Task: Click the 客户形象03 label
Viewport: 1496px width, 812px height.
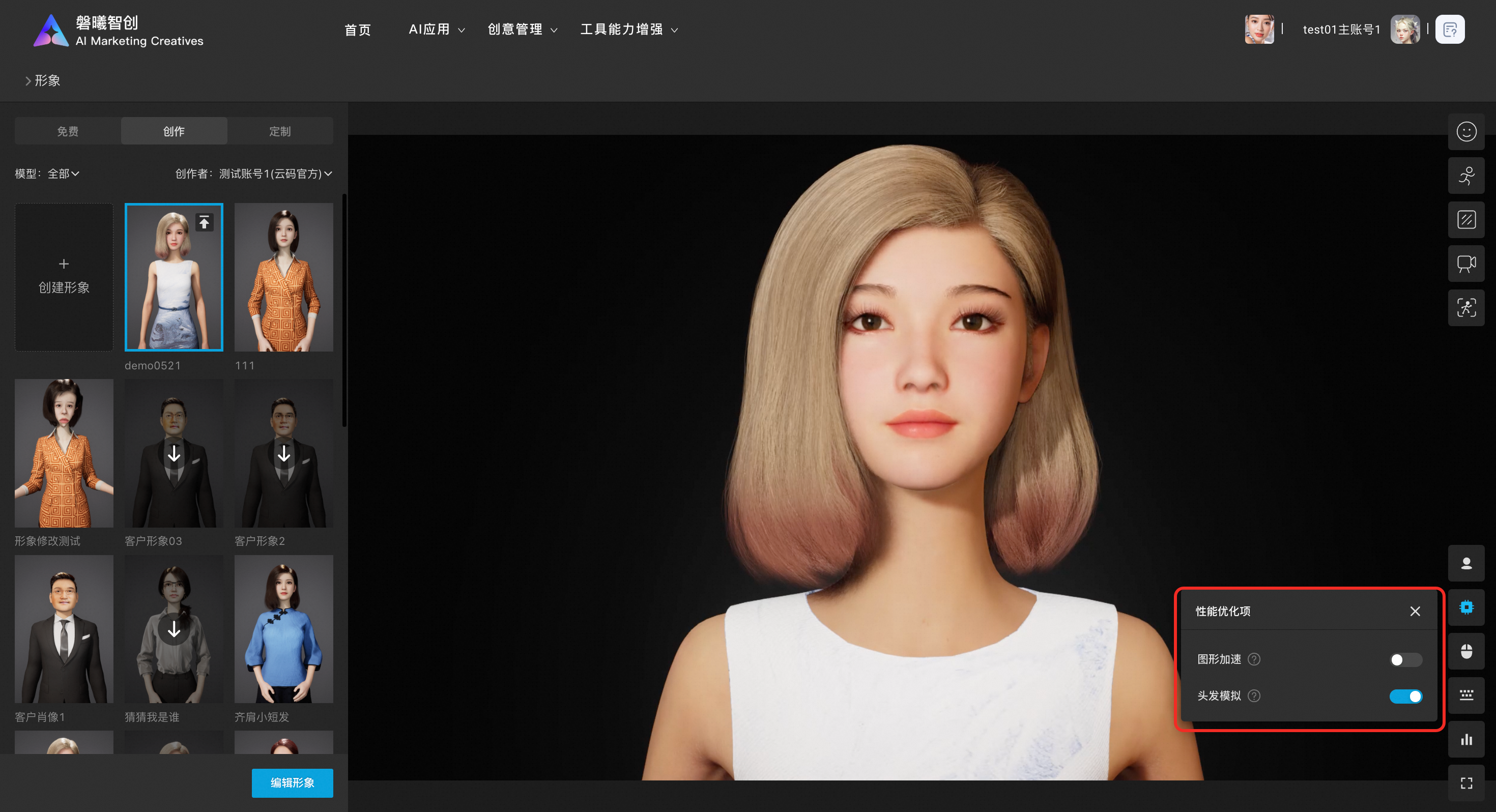Action: (x=153, y=541)
